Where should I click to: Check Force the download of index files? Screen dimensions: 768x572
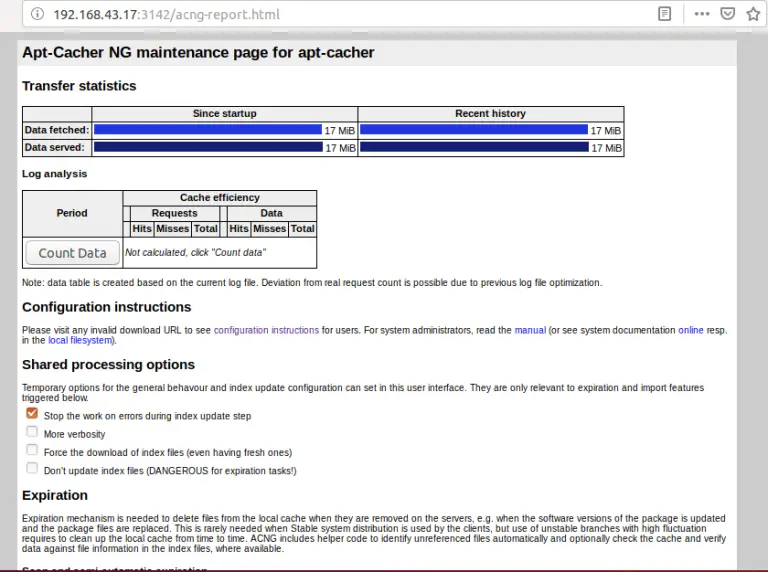tap(32, 450)
